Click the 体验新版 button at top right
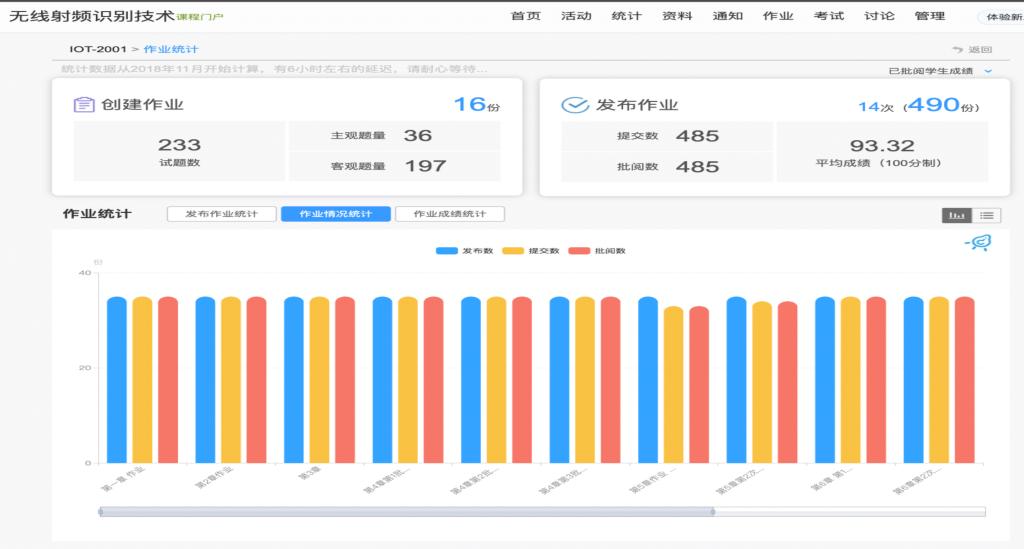 (x=1002, y=17)
